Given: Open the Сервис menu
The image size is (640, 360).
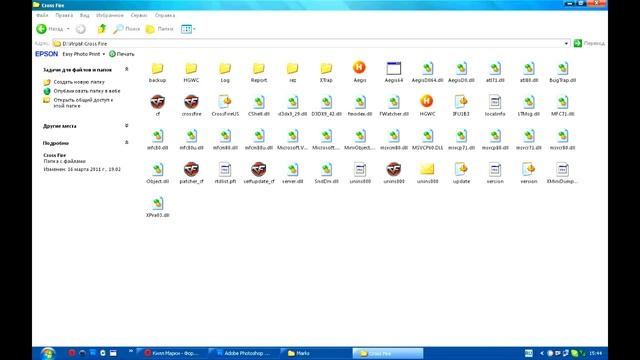Looking at the screenshot, I should point(139,15).
